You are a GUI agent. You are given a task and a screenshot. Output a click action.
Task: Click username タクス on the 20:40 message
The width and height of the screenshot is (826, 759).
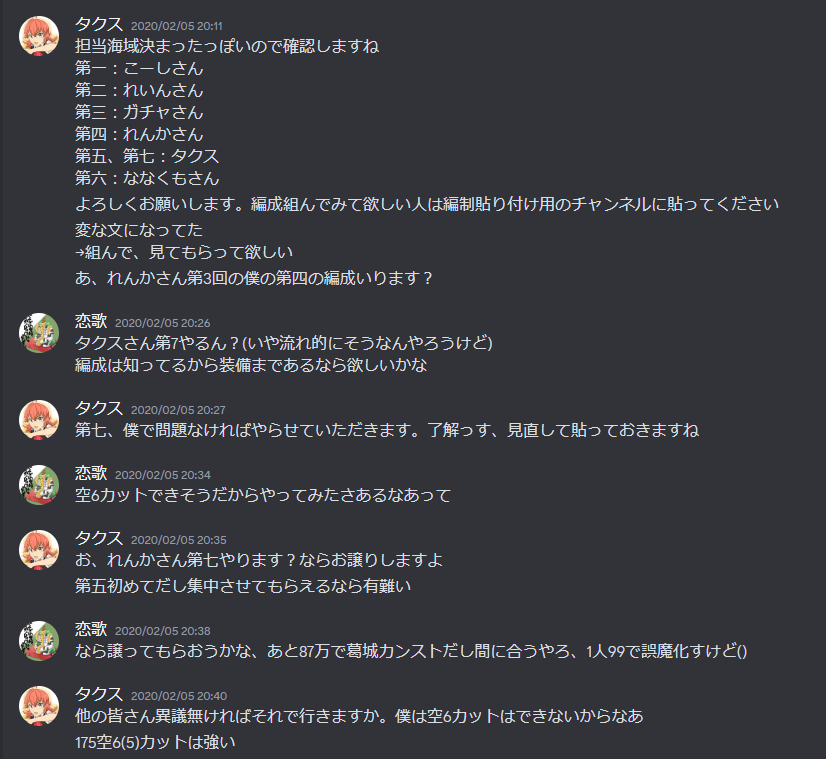99,694
